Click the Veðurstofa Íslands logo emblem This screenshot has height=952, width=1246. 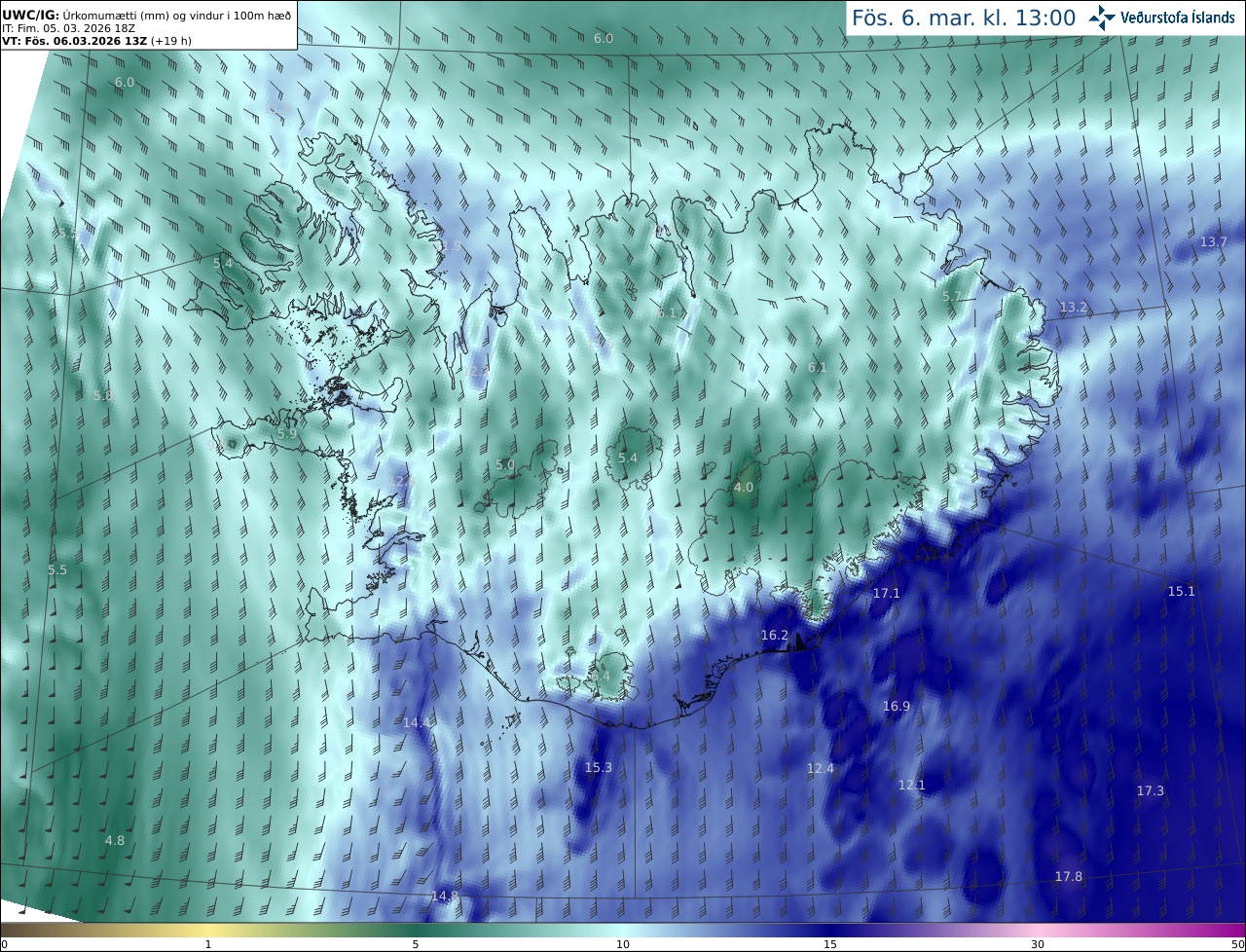tap(1103, 17)
